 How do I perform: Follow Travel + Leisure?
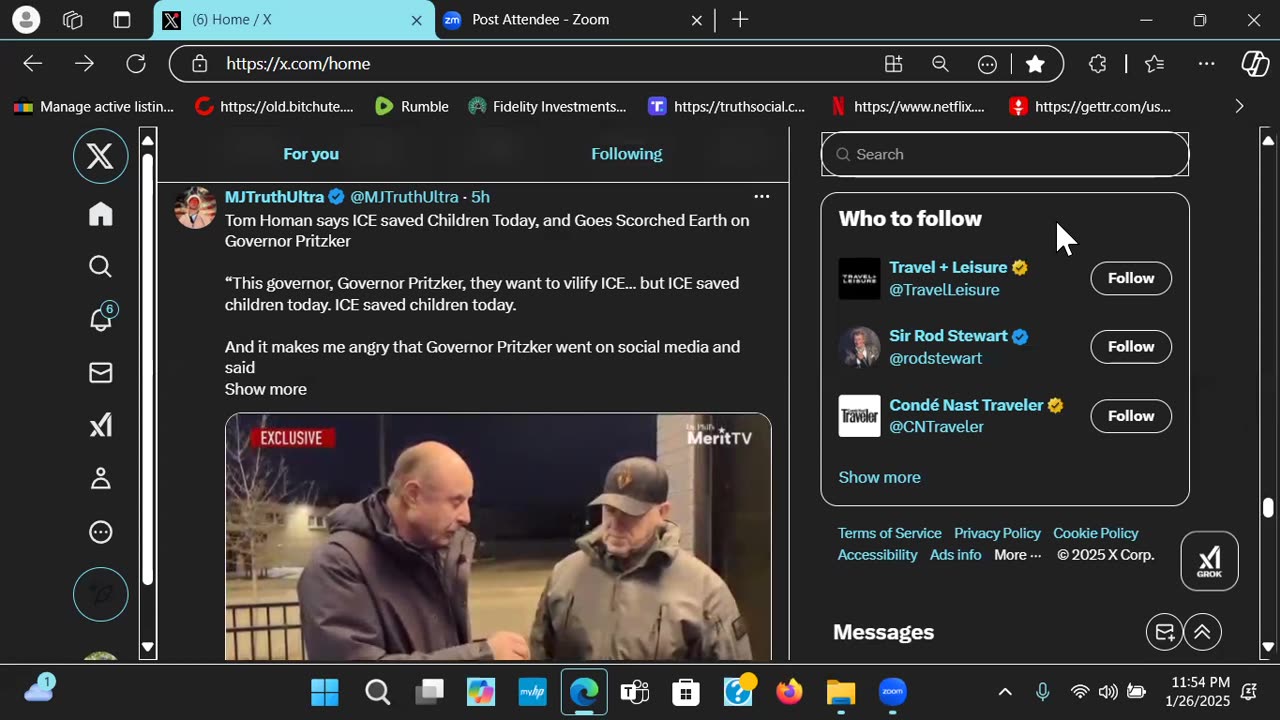pyautogui.click(x=1131, y=278)
